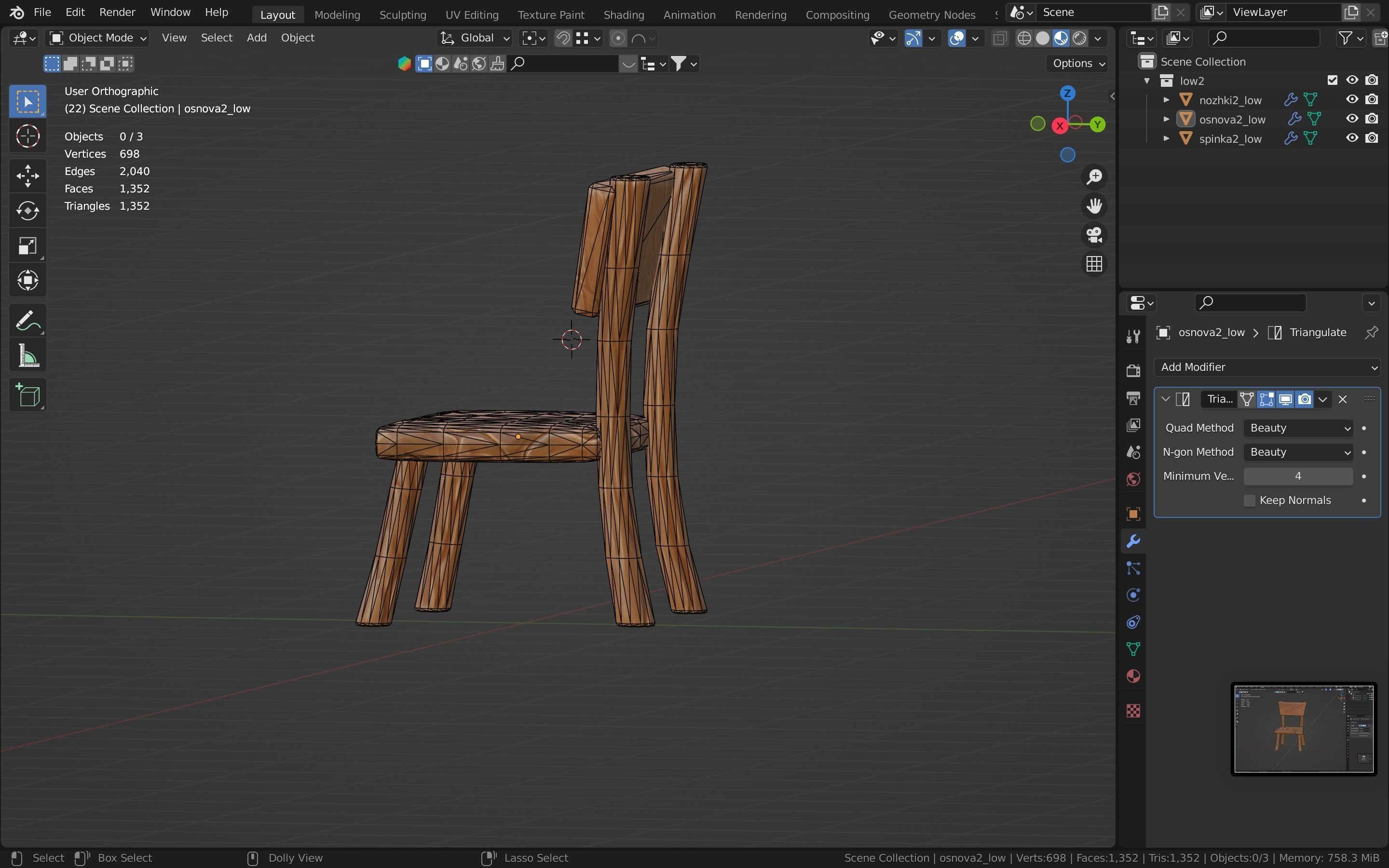Open the Material properties tab
Screen dimensions: 1389x868
(x=1133, y=676)
